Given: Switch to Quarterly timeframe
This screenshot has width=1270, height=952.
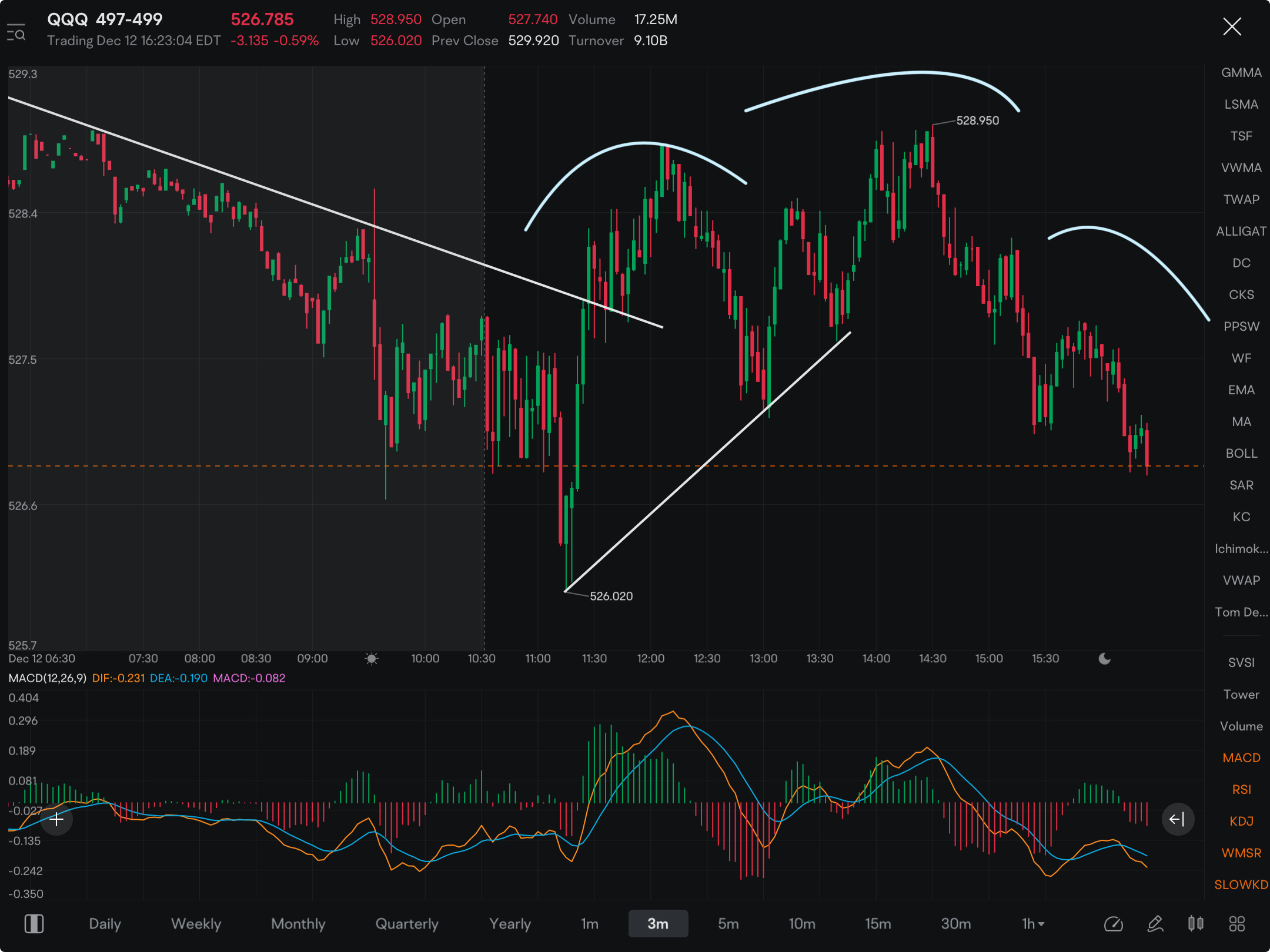Looking at the screenshot, I should [x=407, y=924].
